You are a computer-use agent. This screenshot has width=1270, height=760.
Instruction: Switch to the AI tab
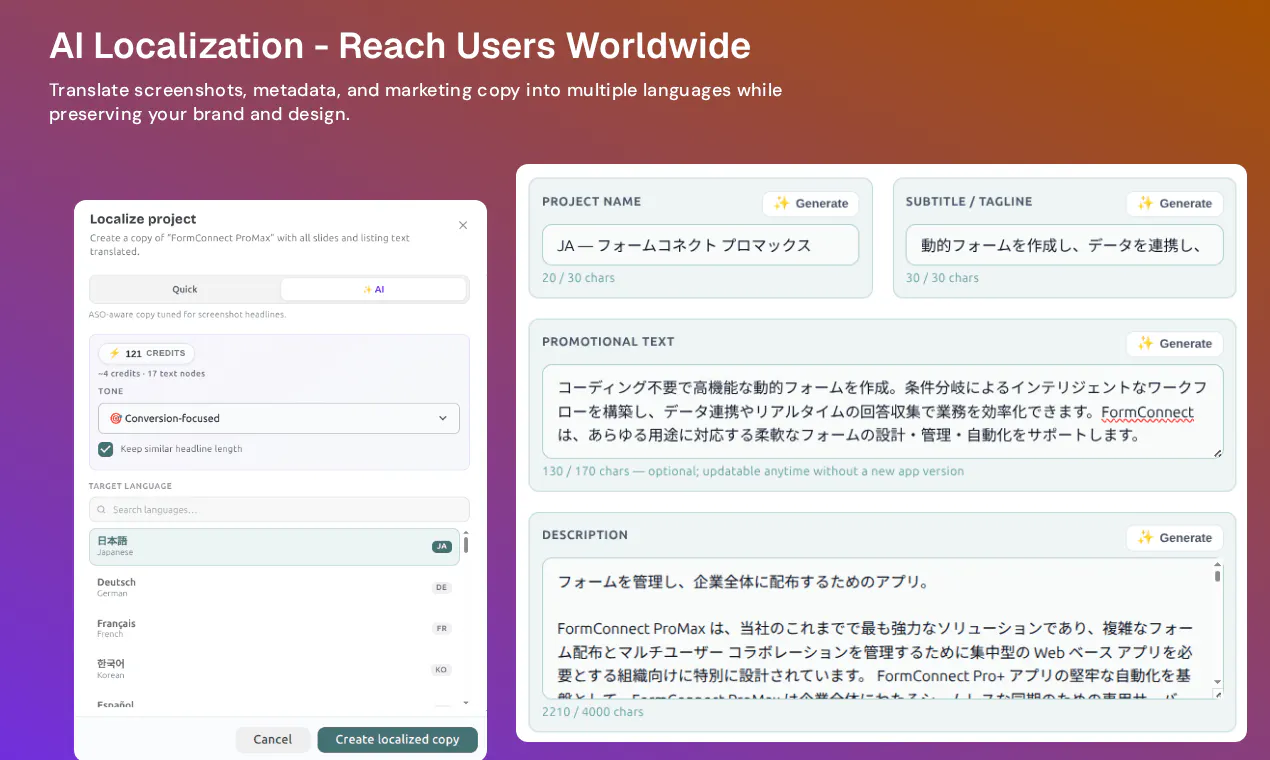pyautogui.click(x=373, y=289)
